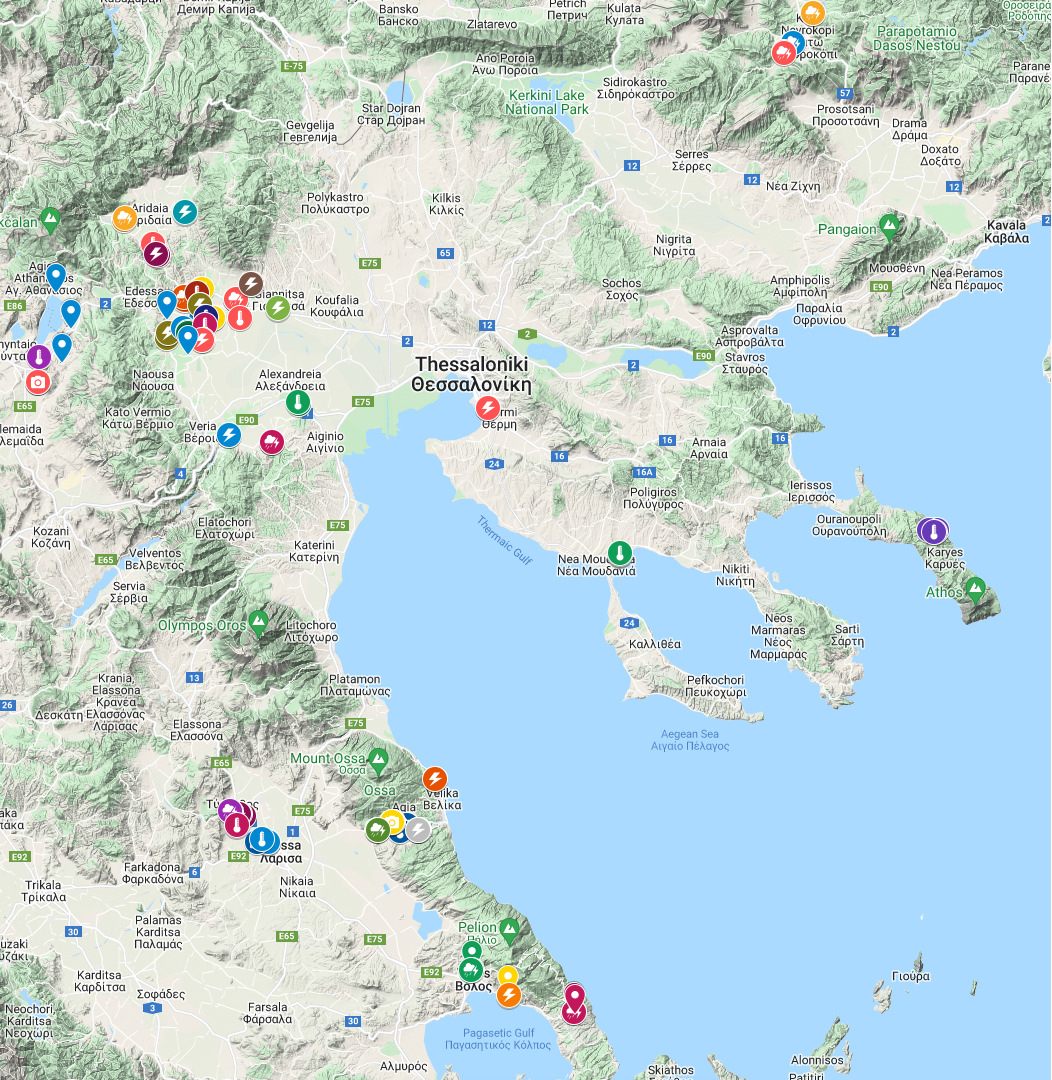The image size is (1052, 1080).
Task: Click gray lightning marker near Agia
Action: 417,830
